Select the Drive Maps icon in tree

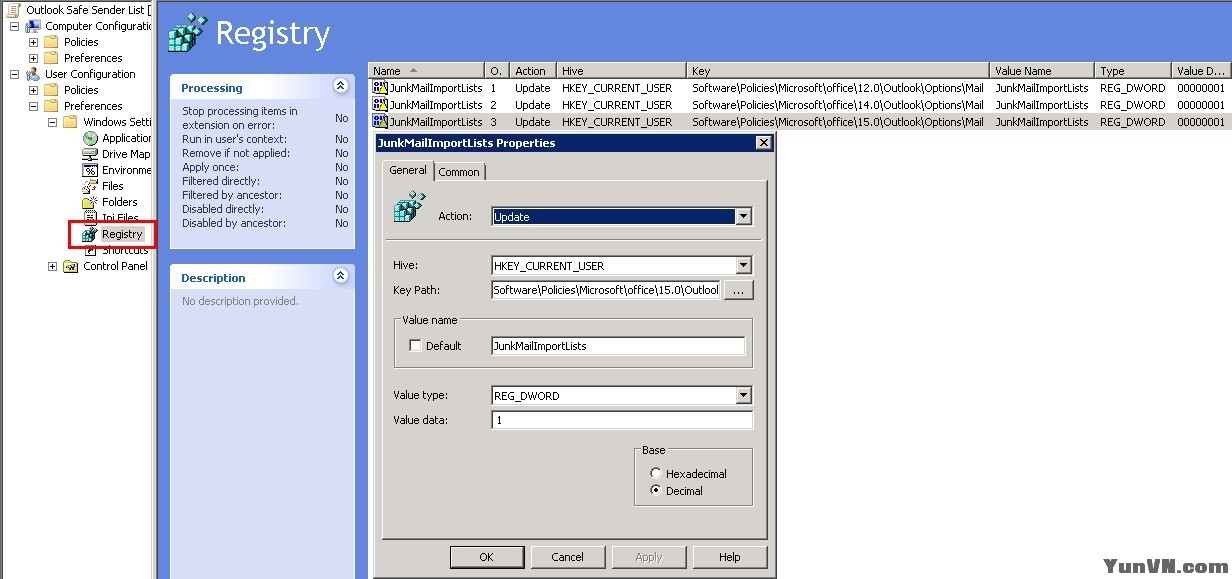tap(90, 154)
